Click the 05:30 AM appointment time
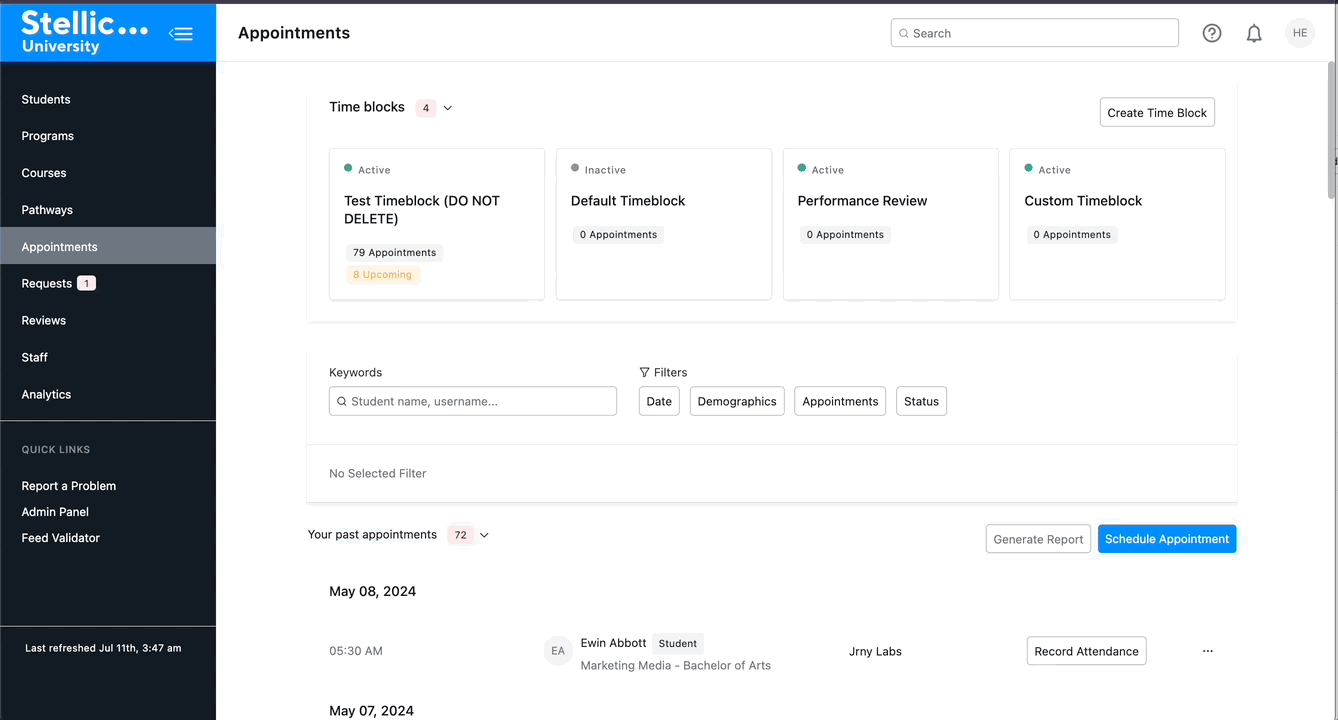The image size is (1338, 720). pos(356,651)
